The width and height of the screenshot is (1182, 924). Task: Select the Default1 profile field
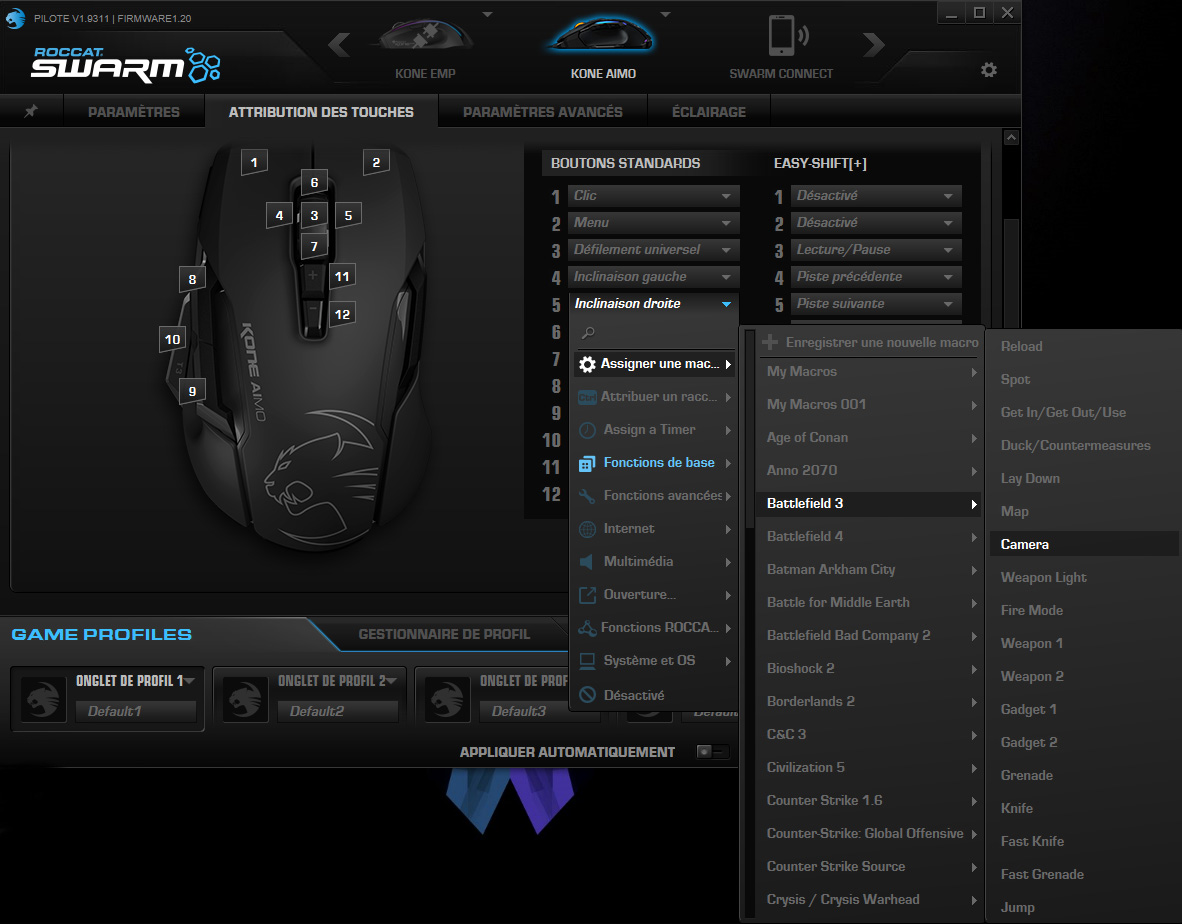136,711
